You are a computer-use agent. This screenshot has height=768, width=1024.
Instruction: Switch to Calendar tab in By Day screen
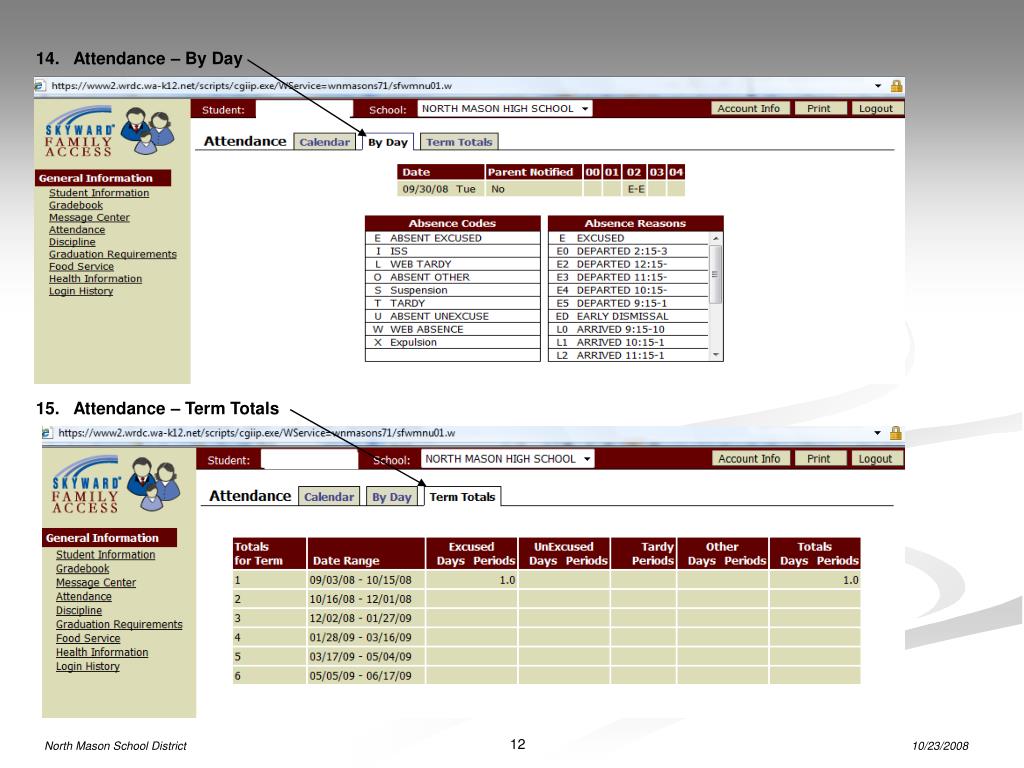click(325, 142)
